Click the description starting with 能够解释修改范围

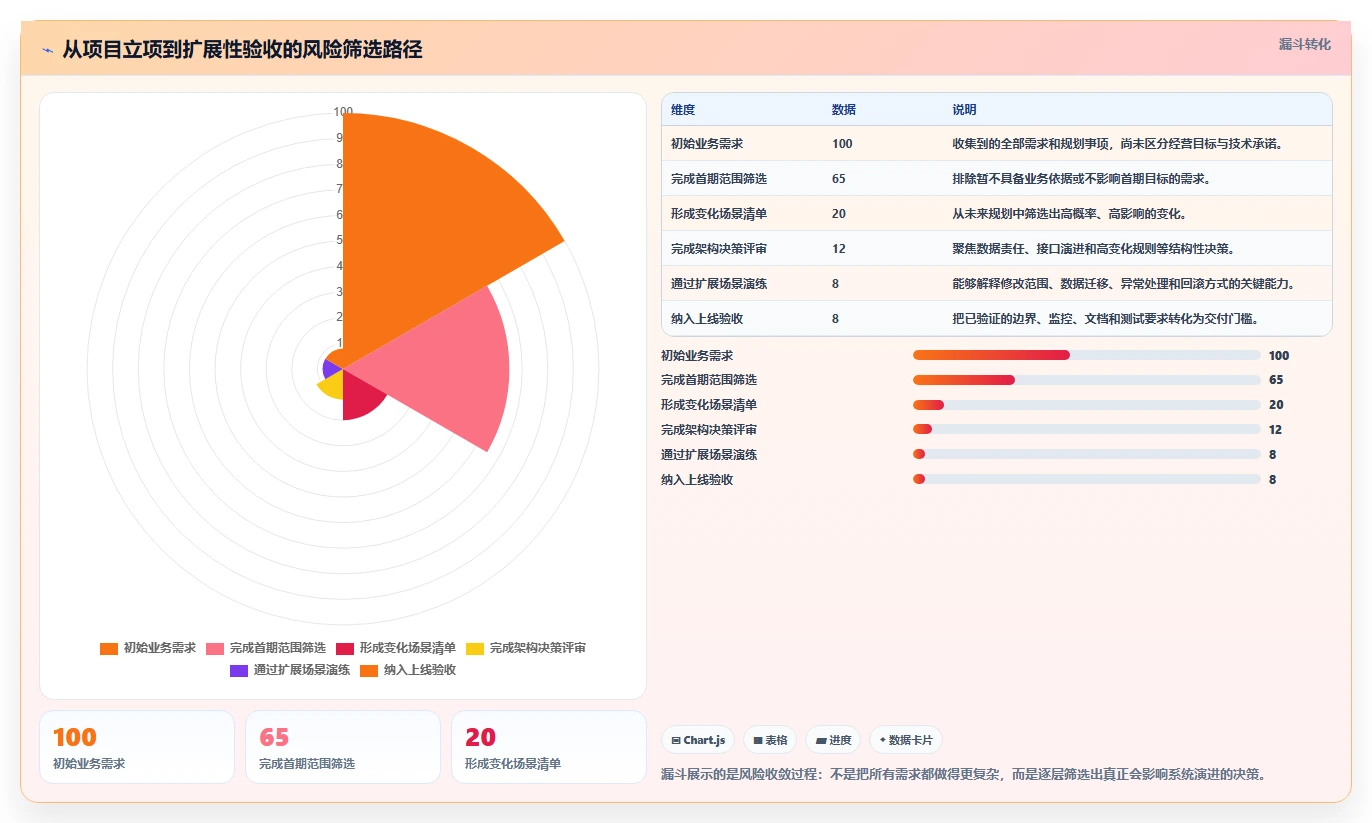pos(1124,284)
